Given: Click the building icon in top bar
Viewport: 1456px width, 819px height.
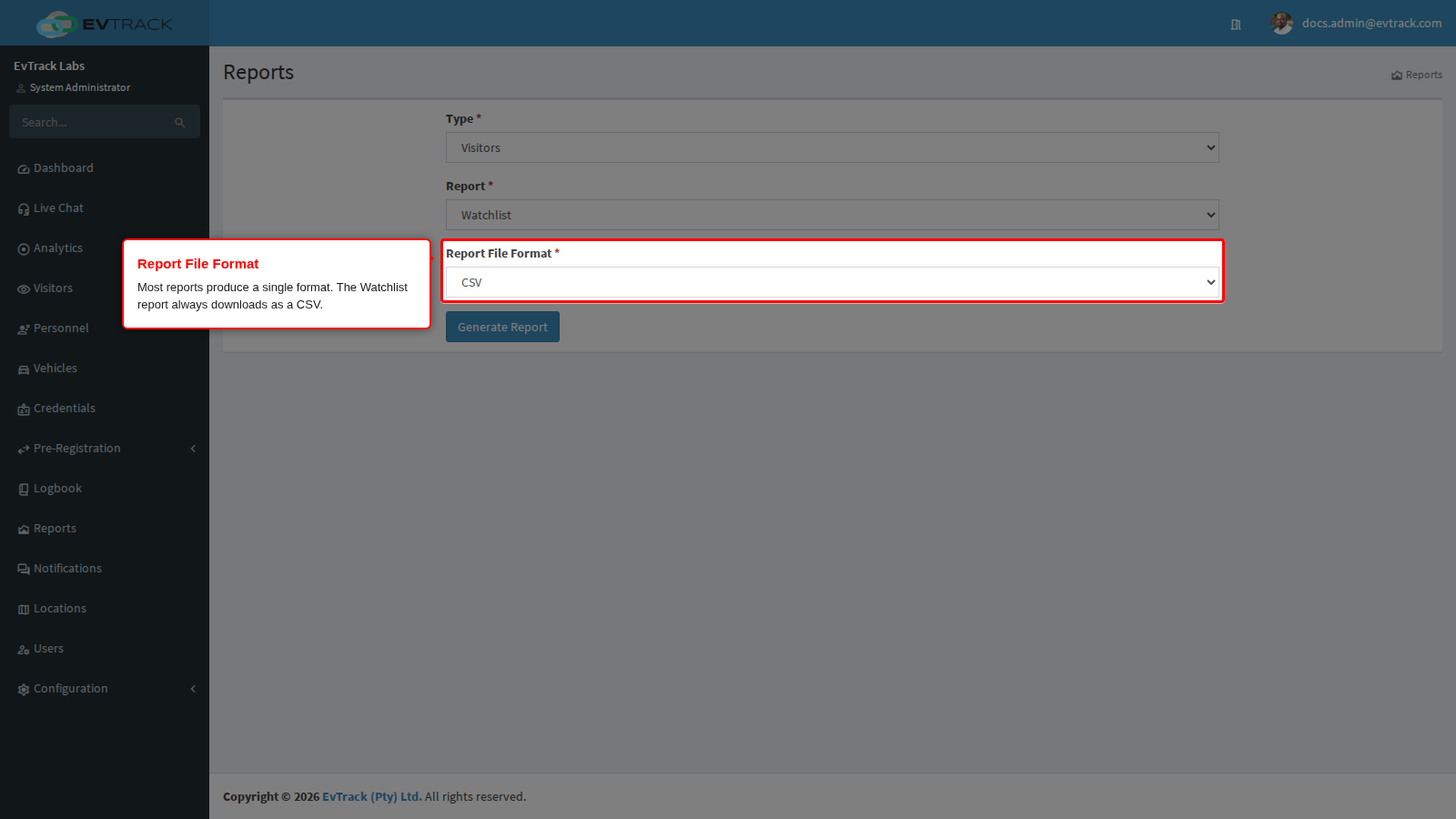Looking at the screenshot, I should pyautogui.click(x=1236, y=25).
